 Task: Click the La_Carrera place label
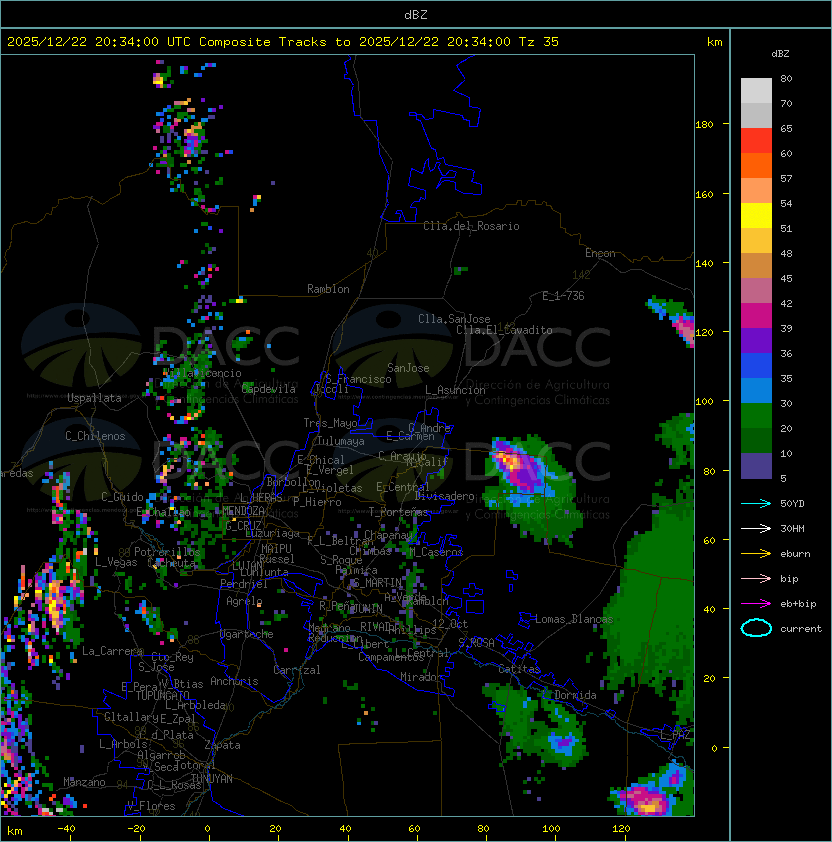click(112, 651)
